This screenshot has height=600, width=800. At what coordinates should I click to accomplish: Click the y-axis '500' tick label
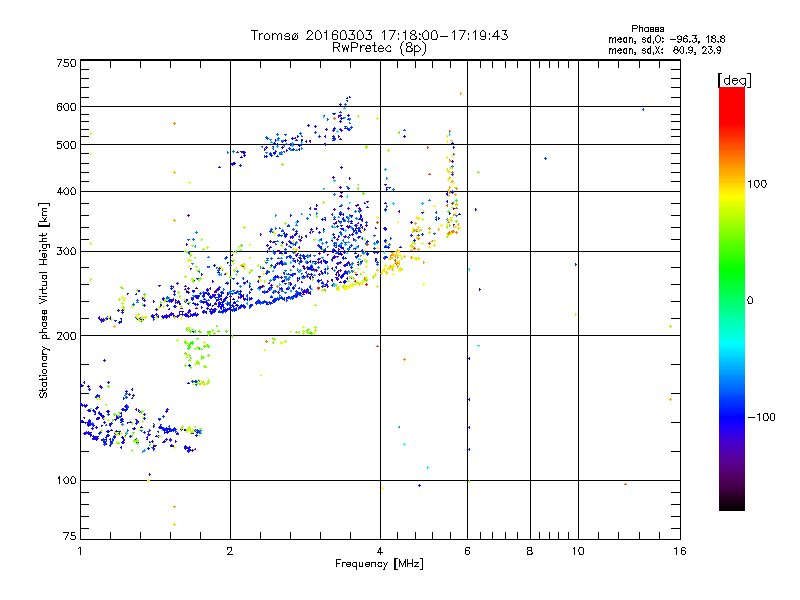(x=66, y=145)
